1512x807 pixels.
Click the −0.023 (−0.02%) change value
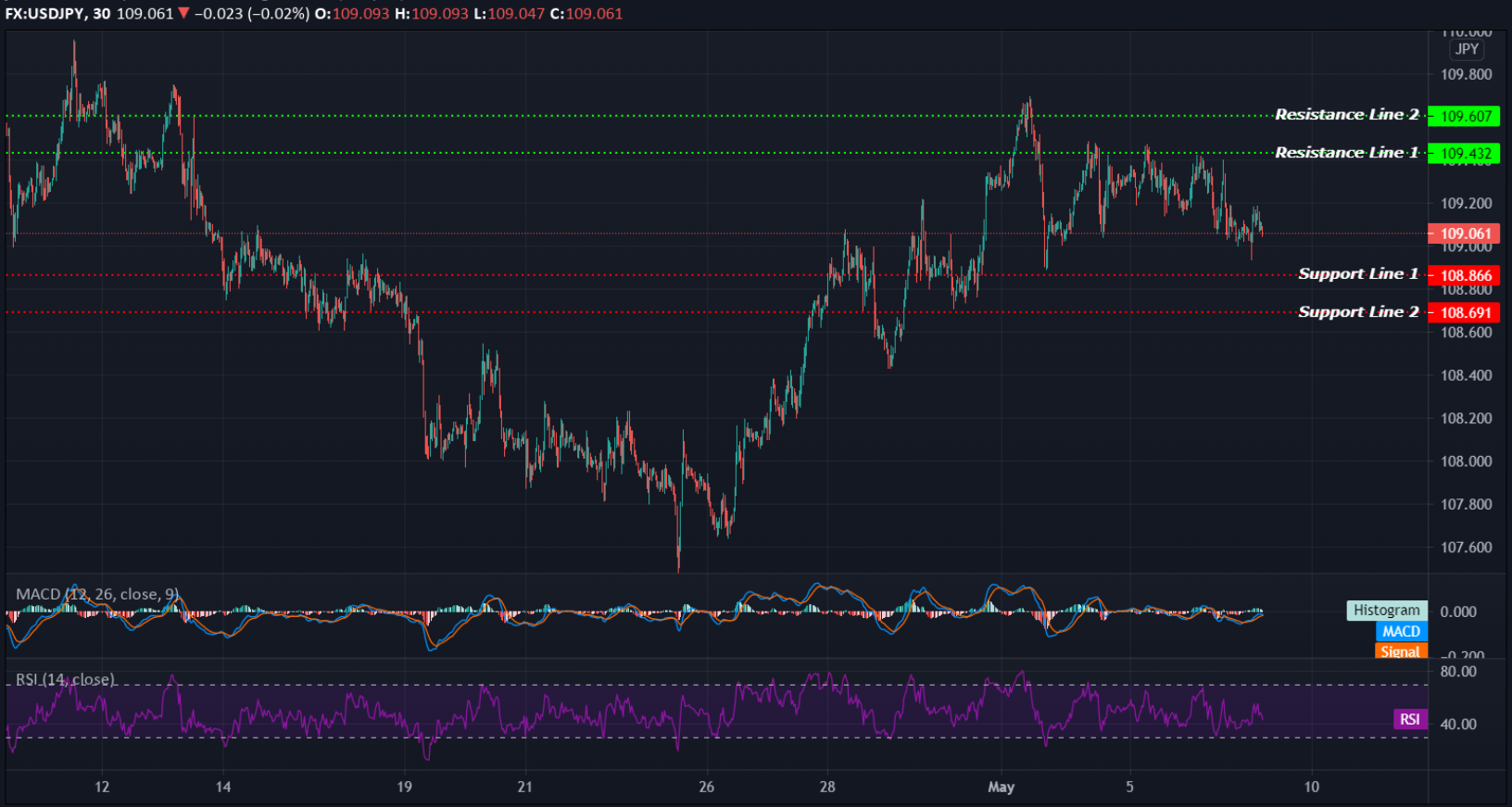coord(252,14)
